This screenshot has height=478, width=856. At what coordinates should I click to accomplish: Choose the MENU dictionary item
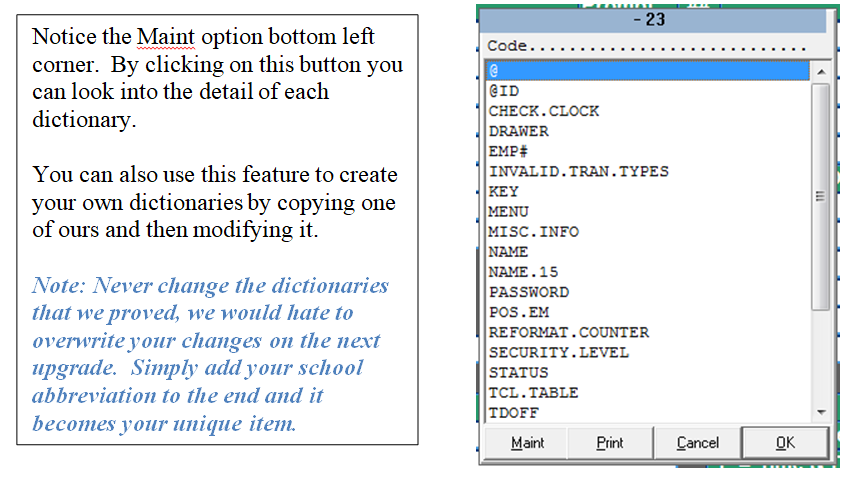coord(508,211)
